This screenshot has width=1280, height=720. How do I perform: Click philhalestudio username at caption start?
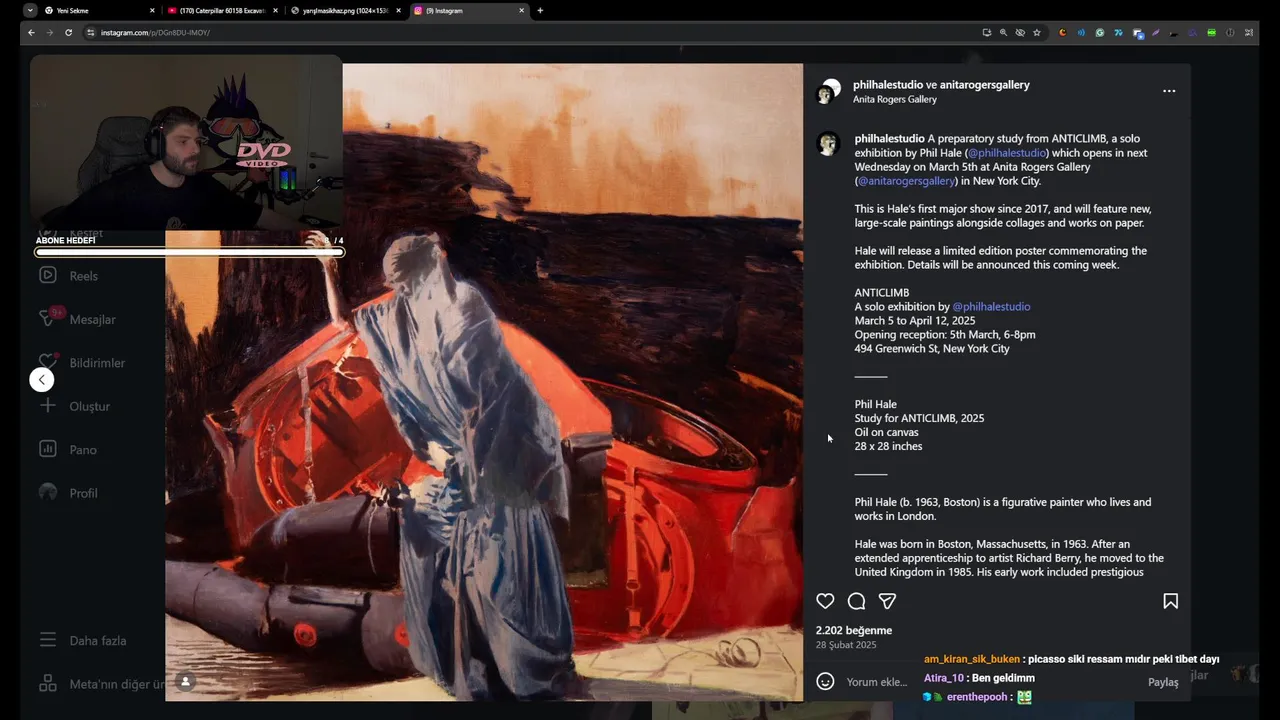coord(889,139)
